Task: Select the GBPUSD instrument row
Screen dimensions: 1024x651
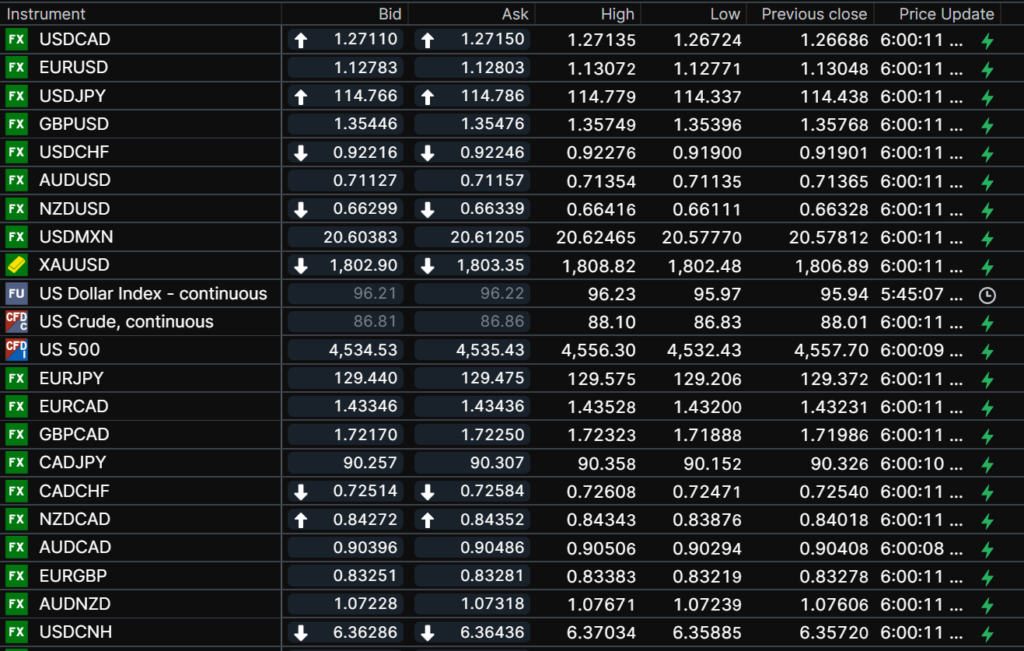Action: pos(74,125)
